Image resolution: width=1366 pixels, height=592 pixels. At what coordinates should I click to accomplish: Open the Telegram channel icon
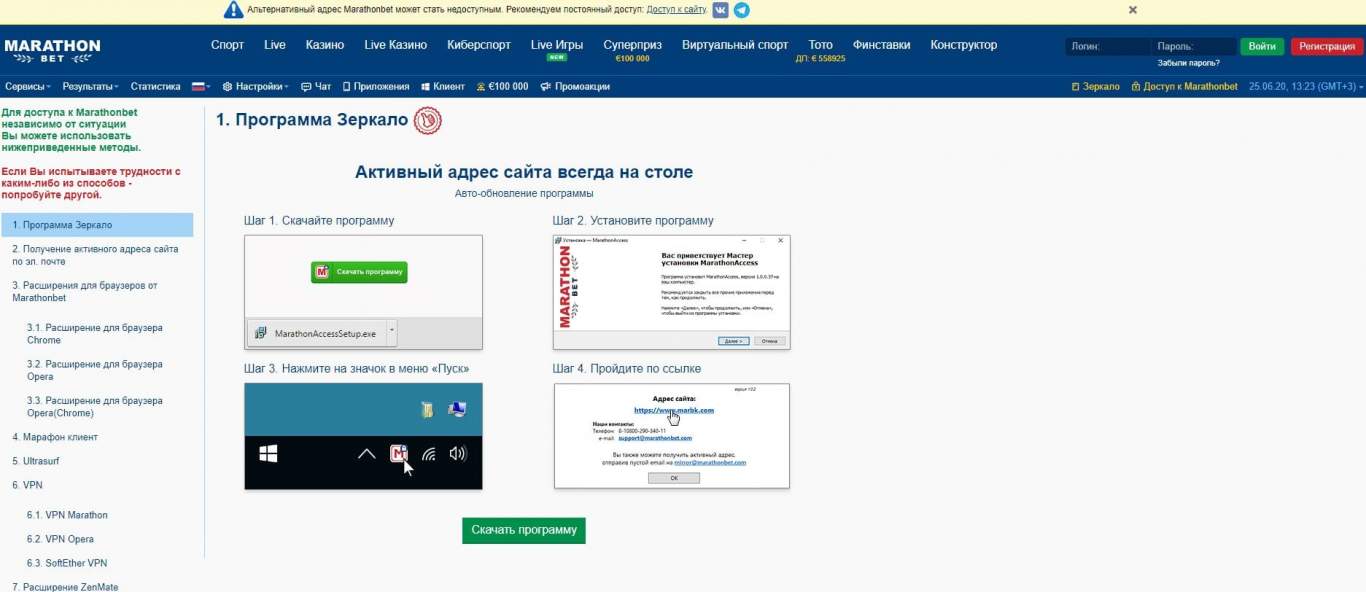click(741, 10)
